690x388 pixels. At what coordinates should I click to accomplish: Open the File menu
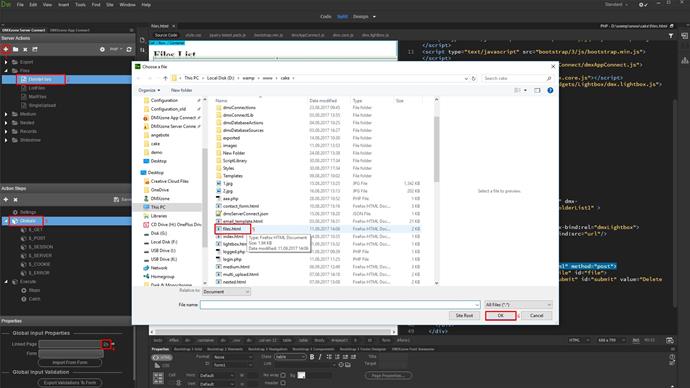coord(20,5)
